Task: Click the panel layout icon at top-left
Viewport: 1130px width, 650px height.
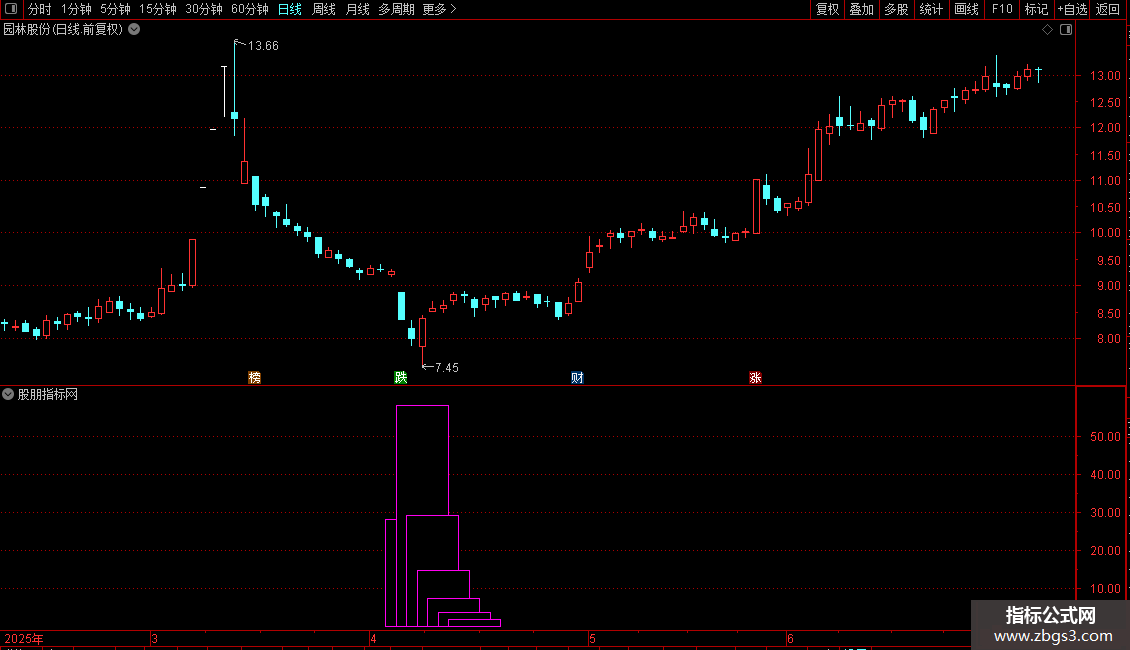Action: (x=11, y=9)
